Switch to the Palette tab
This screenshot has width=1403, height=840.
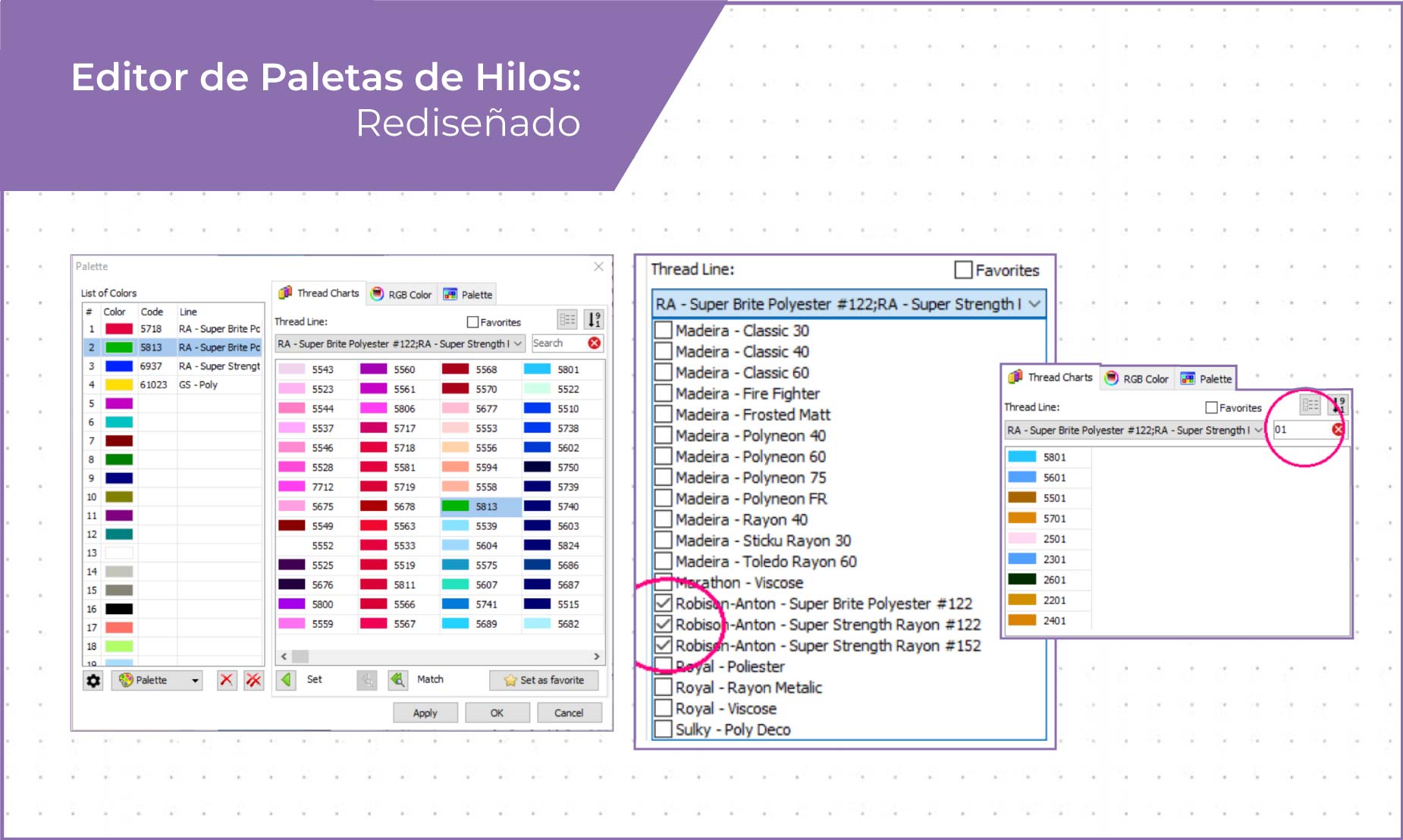[x=468, y=295]
